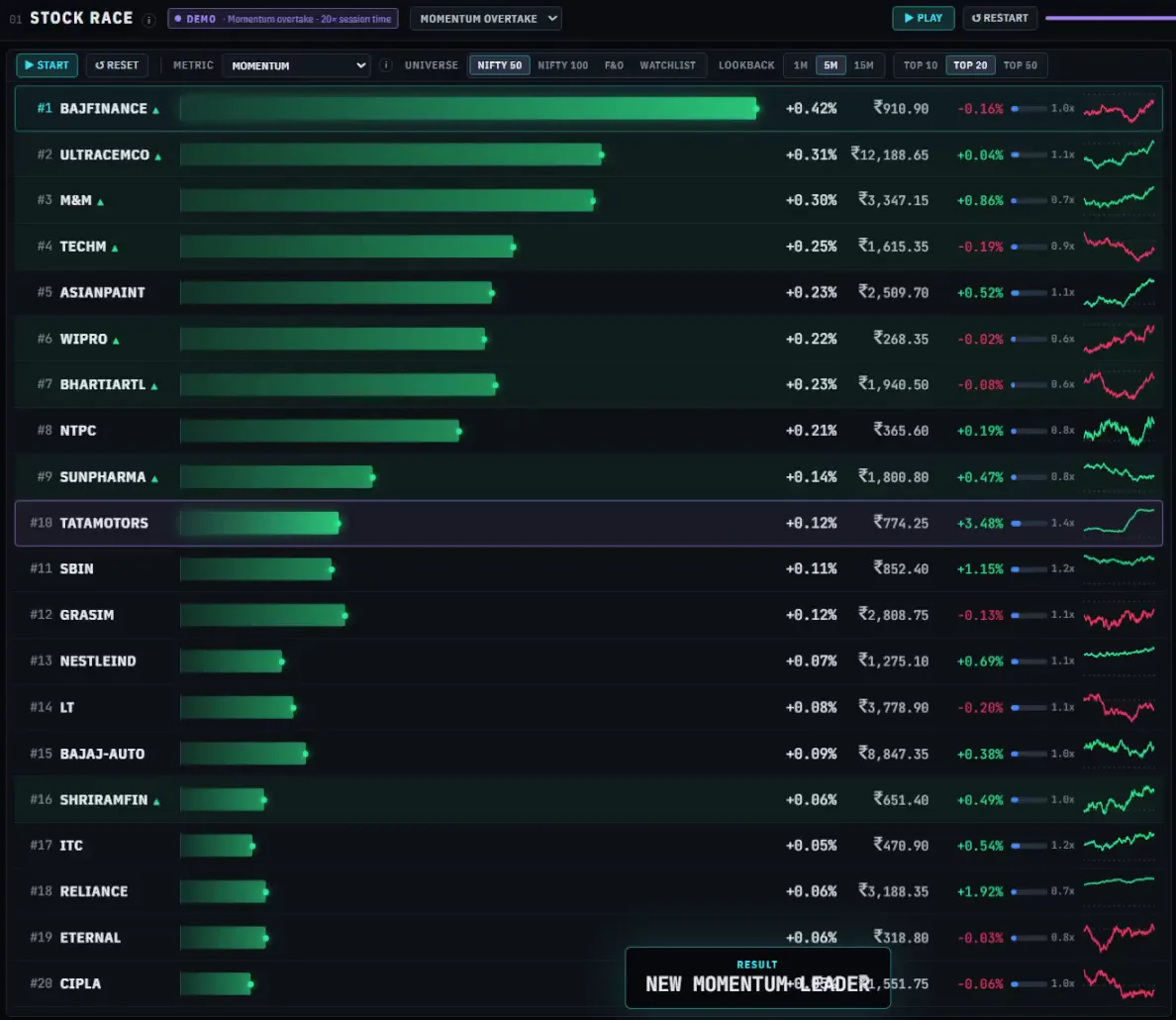Select NIFTY 100 universe
The width and height of the screenshot is (1176, 1020).
(562, 65)
